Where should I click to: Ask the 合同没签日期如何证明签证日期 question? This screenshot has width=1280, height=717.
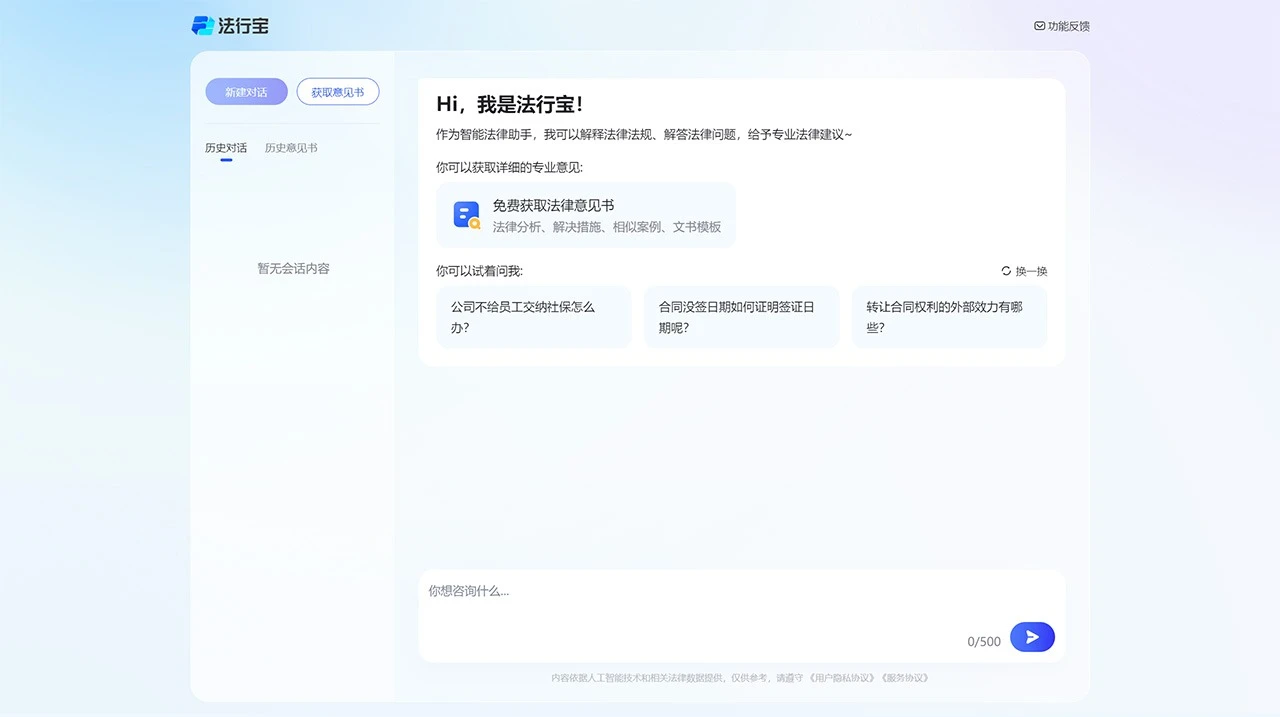pos(741,317)
